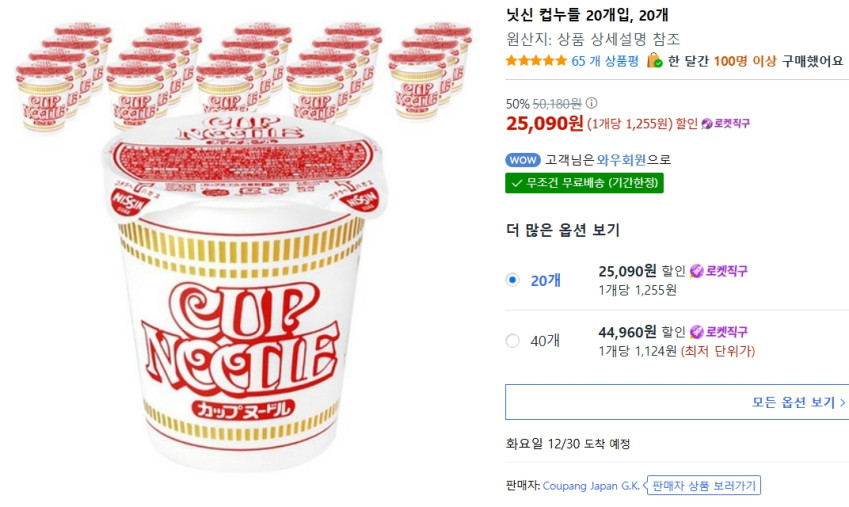Click the 최저 단위가 label
The height and width of the screenshot is (507, 849).
[718, 351]
